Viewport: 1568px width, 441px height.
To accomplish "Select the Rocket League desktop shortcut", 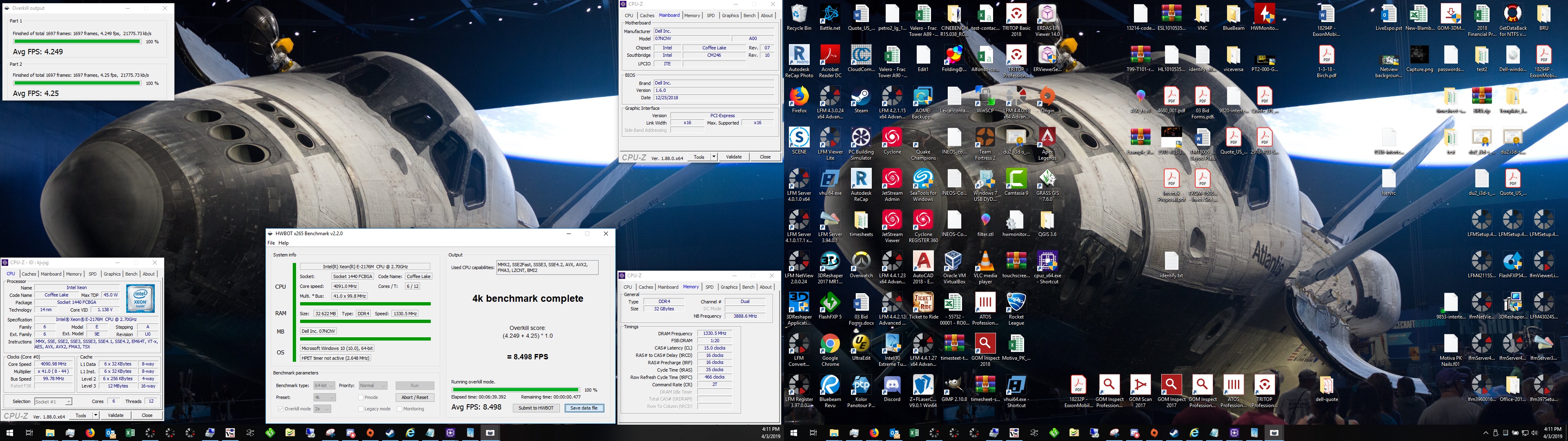I will click(1016, 310).
